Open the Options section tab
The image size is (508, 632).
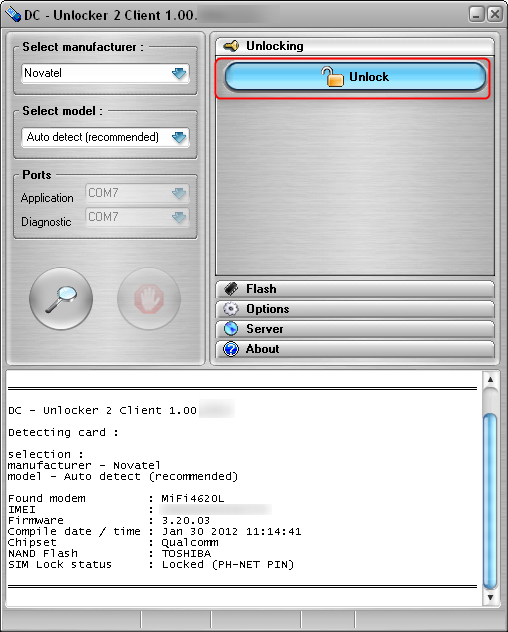click(x=355, y=309)
